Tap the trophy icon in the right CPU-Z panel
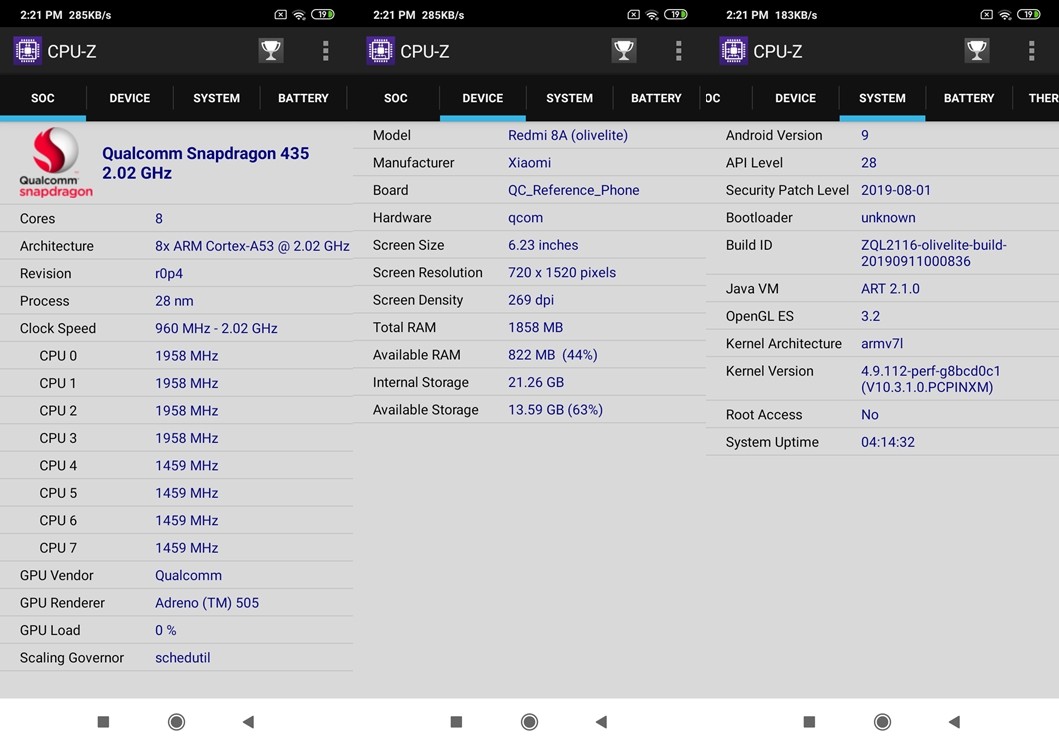 pyautogui.click(x=977, y=51)
